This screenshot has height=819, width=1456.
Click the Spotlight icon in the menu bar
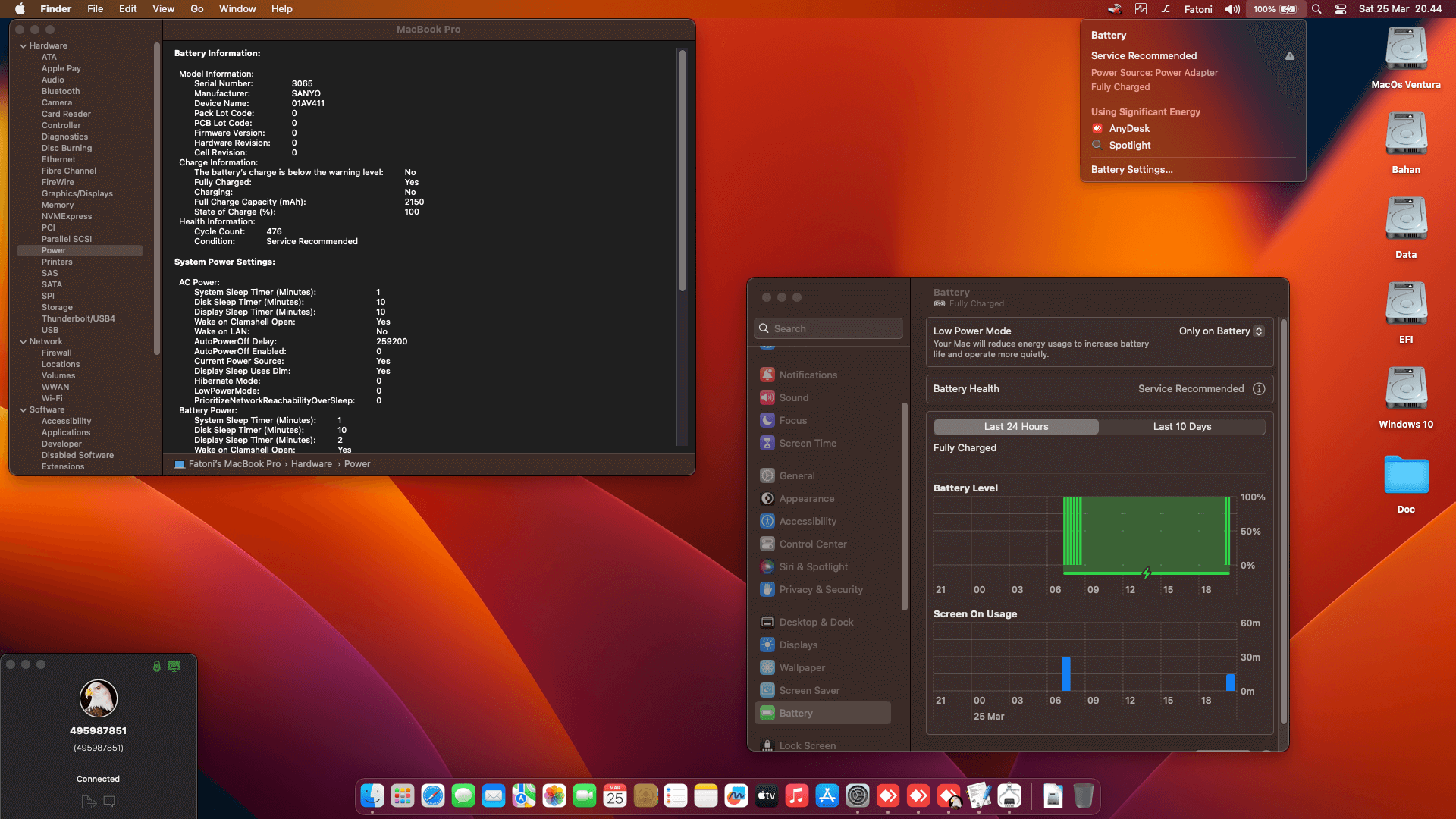tap(1317, 8)
